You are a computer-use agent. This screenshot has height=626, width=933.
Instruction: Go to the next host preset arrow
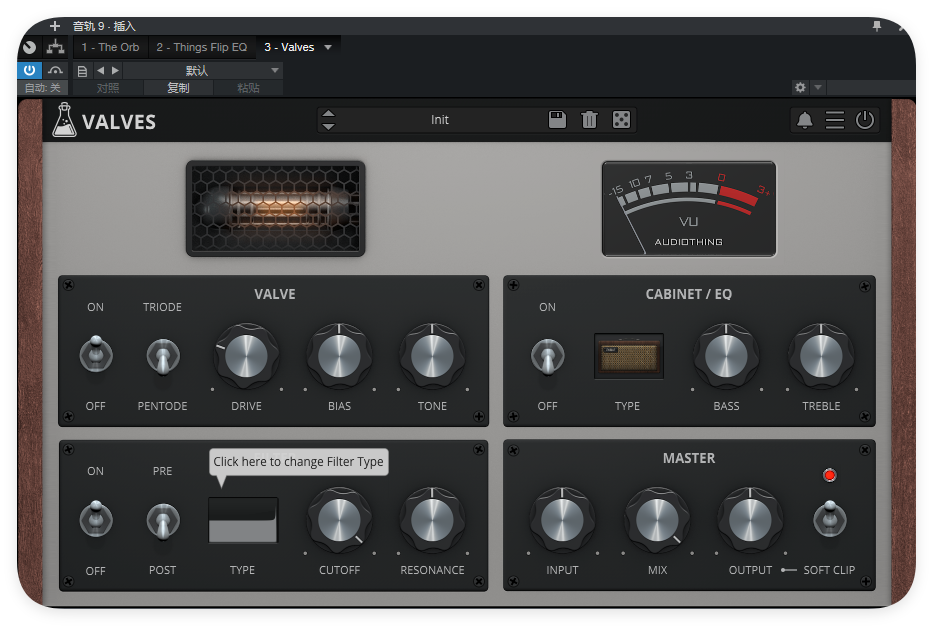[x=115, y=70]
